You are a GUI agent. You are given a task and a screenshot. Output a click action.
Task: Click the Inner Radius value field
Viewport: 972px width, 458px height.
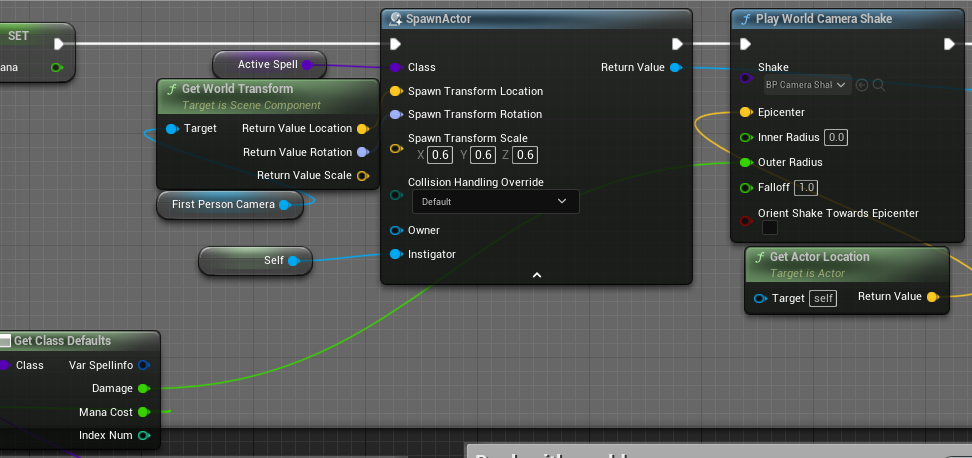tap(836, 138)
